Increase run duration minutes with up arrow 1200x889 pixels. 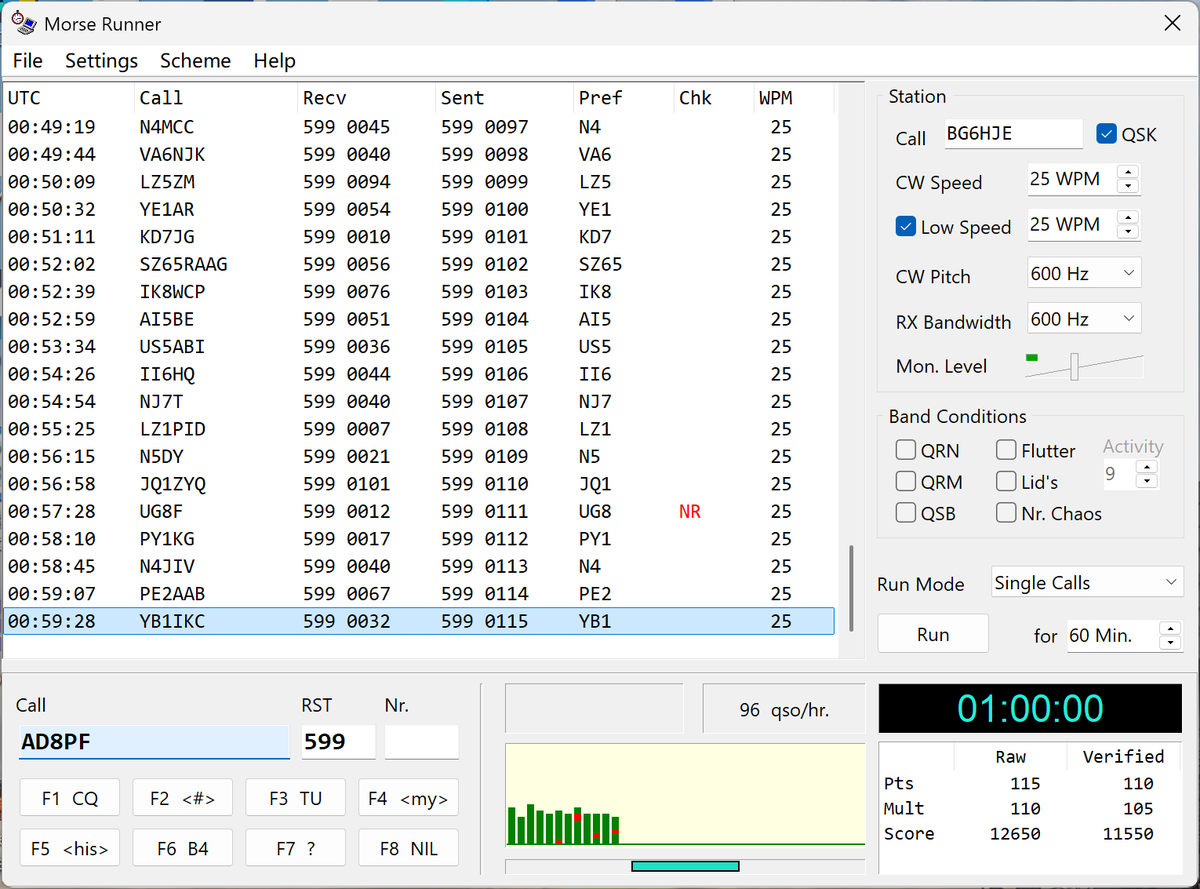point(1170,629)
